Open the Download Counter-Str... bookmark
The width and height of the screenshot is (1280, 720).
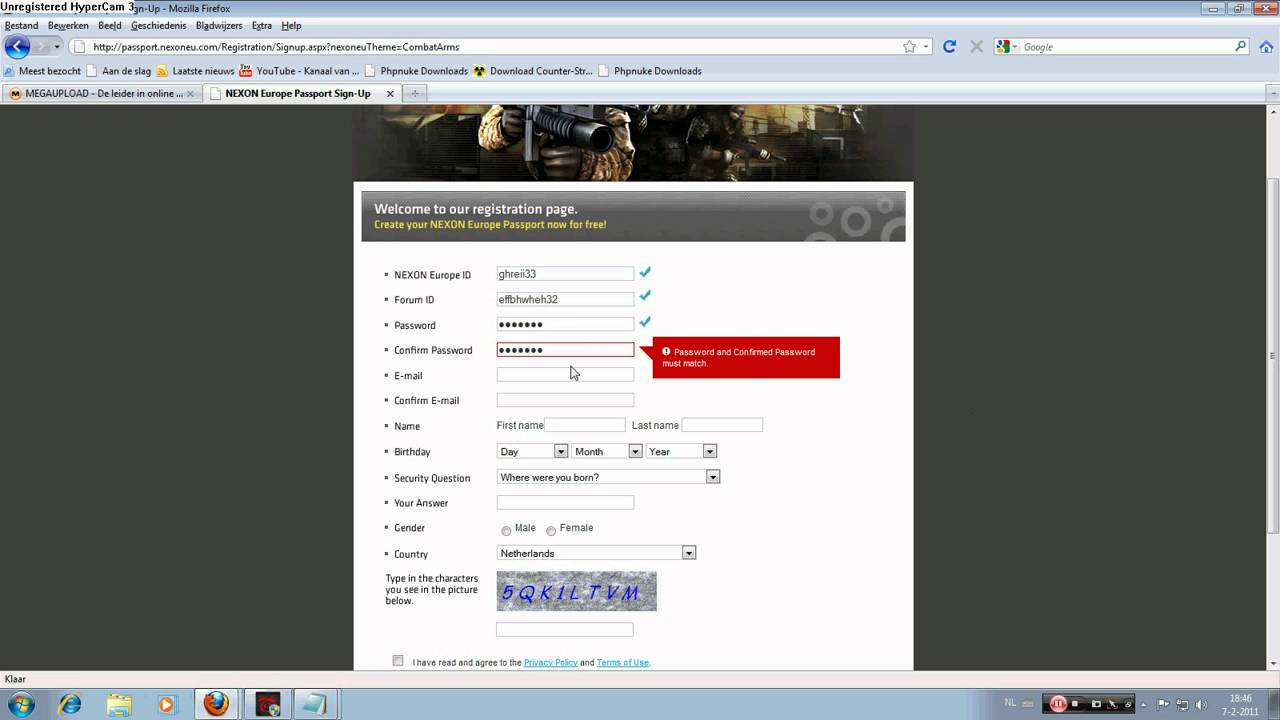click(533, 71)
